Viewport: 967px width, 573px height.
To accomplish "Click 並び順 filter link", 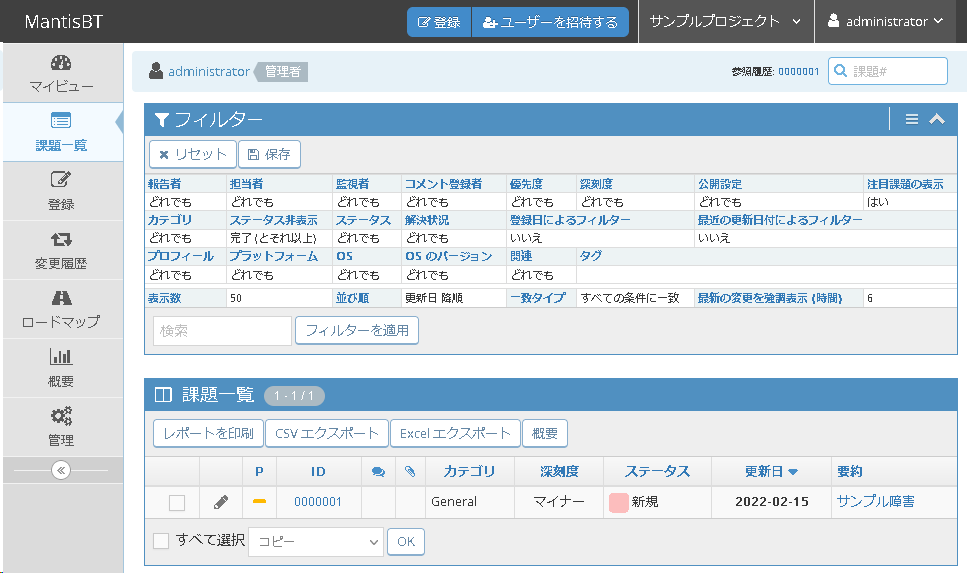I will pos(352,298).
